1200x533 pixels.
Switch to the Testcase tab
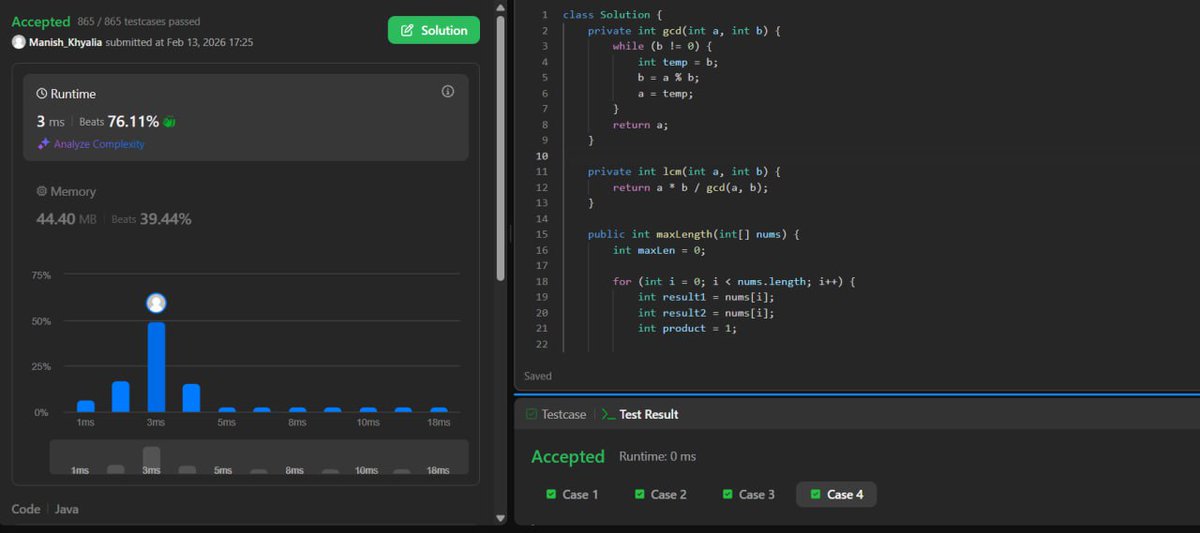[559, 414]
